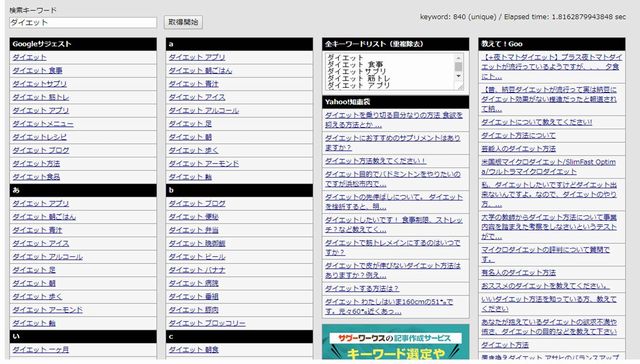Open 教えて！Goo link 芸能人のダイエット方法
Screen dimensions: 640x364
click(518, 149)
